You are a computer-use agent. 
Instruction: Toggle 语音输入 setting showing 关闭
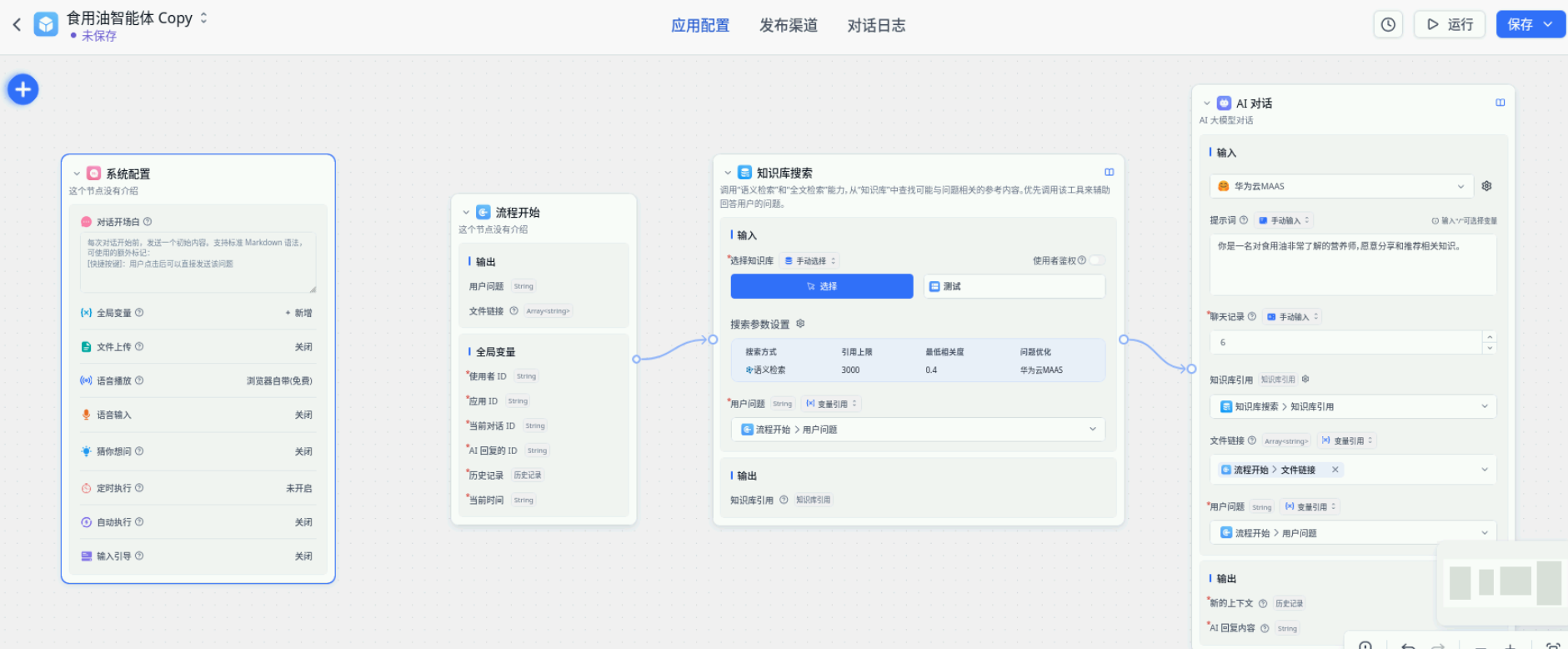tap(303, 415)
